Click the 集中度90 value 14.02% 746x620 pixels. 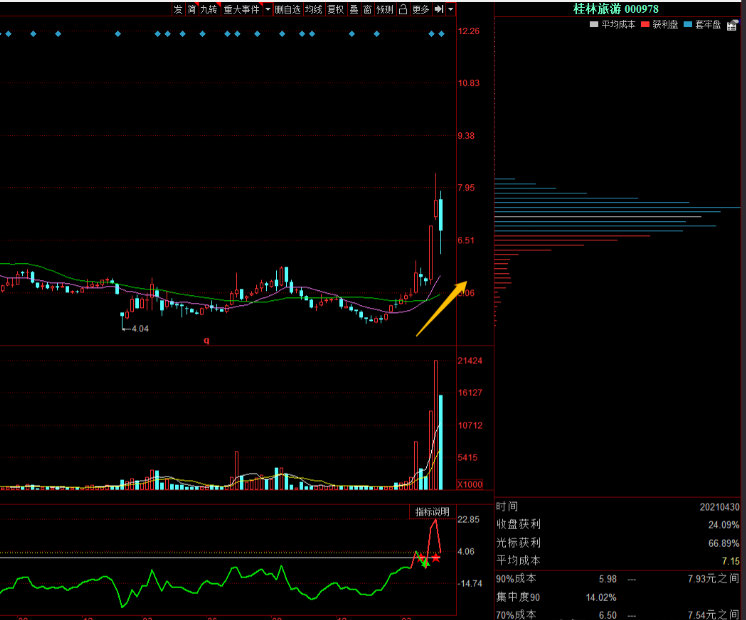coord(601,598)
